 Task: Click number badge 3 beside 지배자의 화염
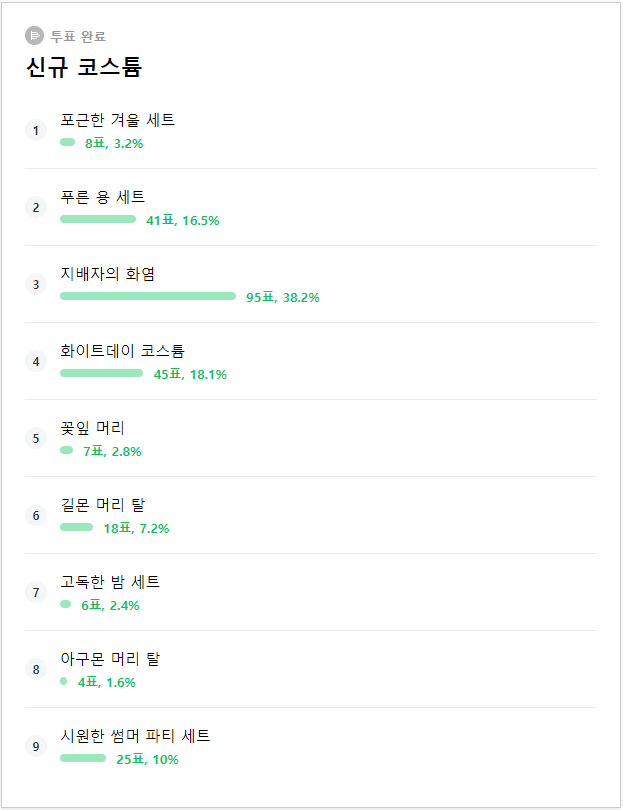[x=36, y=284]
